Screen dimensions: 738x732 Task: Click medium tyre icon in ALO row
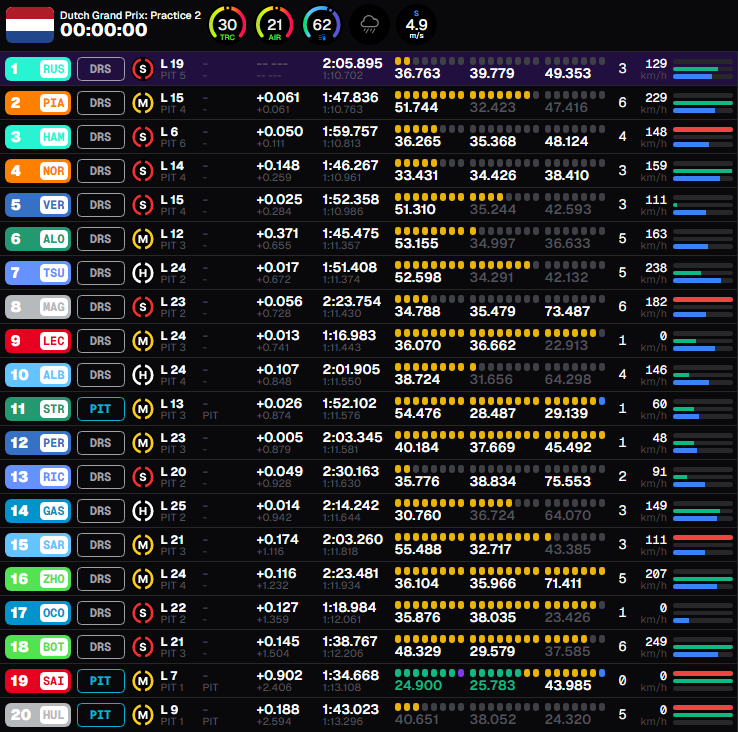coord(143,239)
